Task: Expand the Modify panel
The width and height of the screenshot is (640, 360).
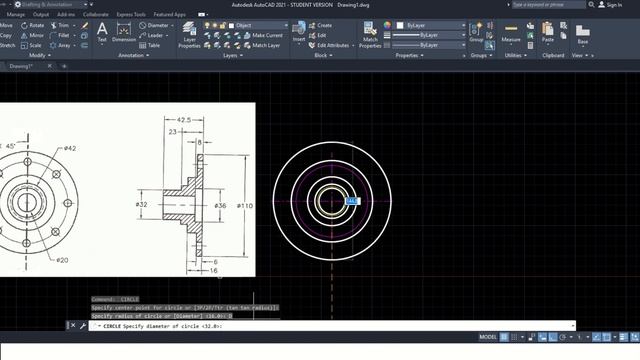Action: tap(40, 55)
